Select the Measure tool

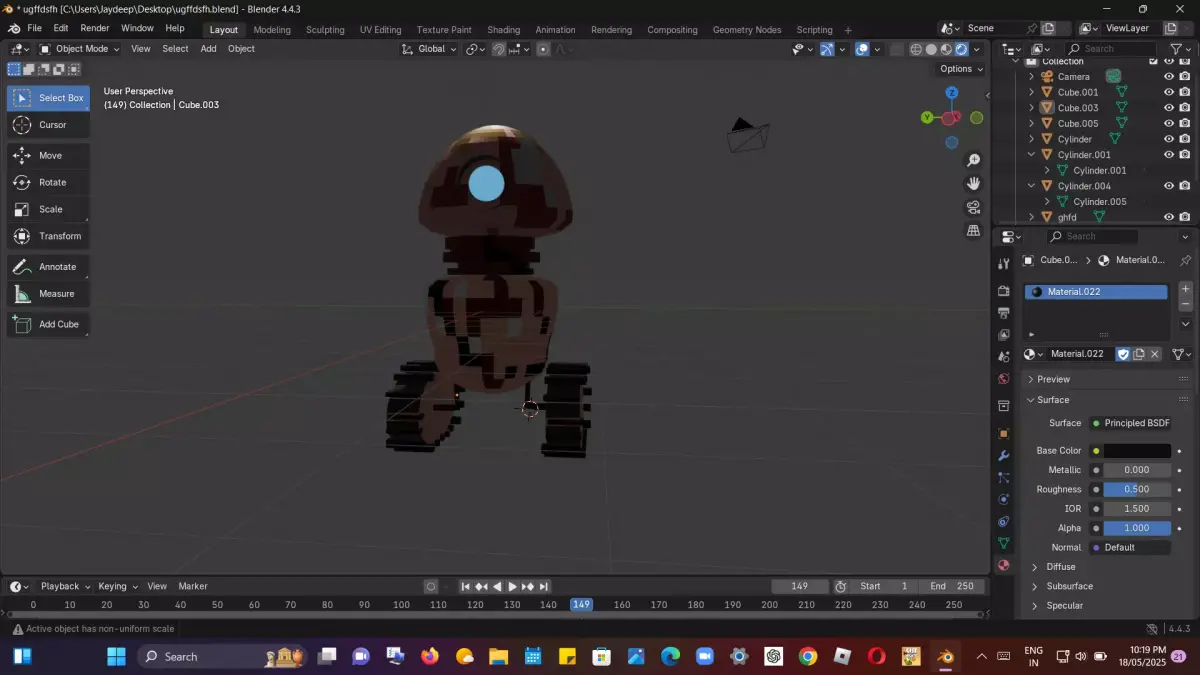coord(48,294)
